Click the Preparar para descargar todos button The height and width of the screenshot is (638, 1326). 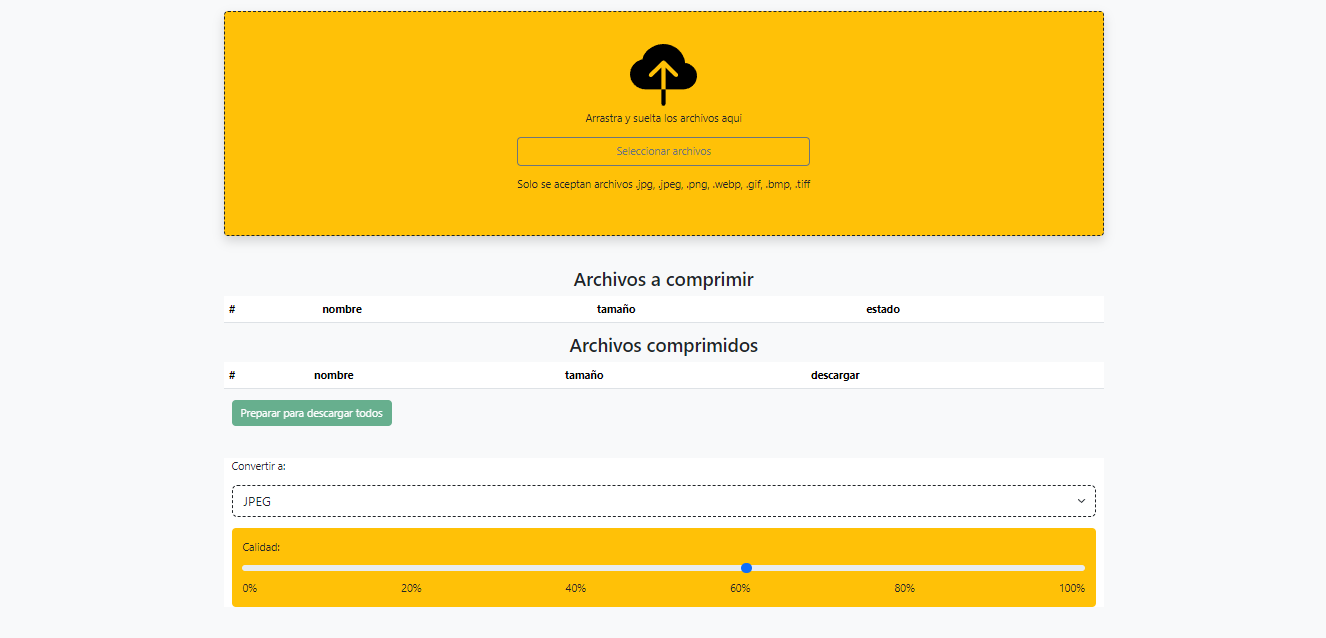coord(312,413)
